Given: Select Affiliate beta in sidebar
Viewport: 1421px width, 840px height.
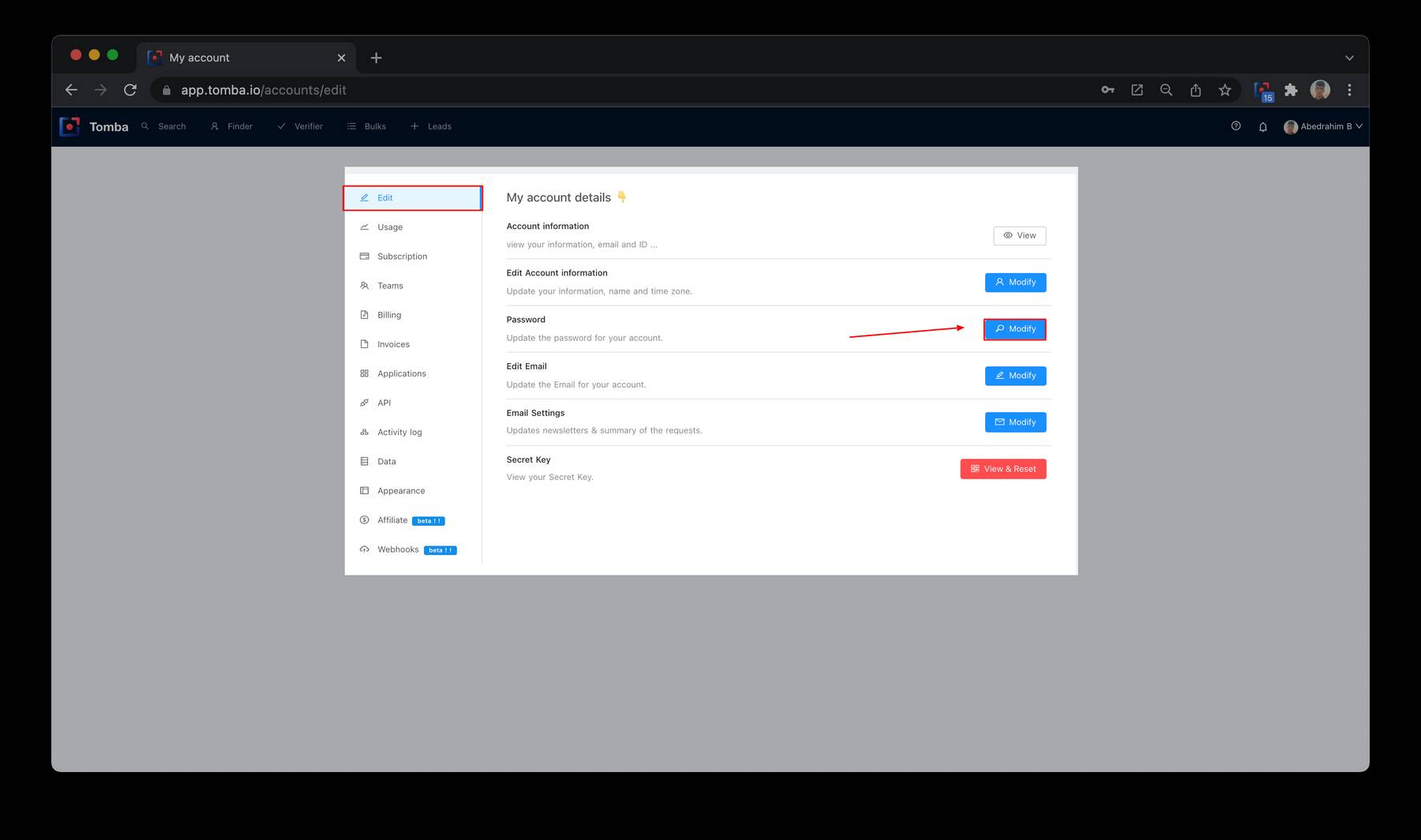Looking at the screenshot, I should point(413,520).
